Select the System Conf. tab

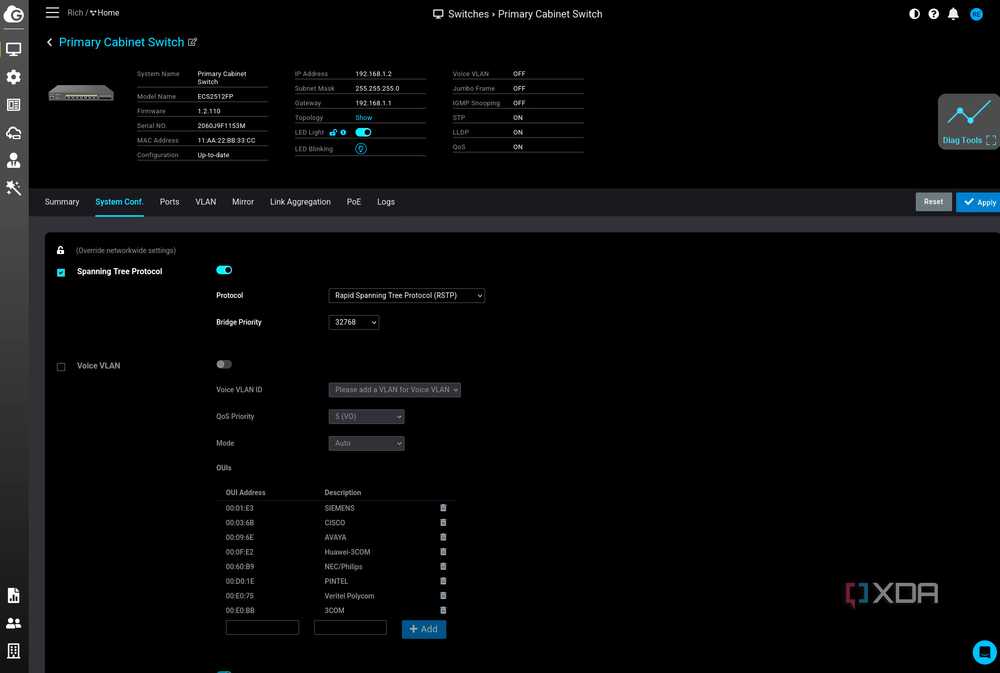tap(119, 202)
